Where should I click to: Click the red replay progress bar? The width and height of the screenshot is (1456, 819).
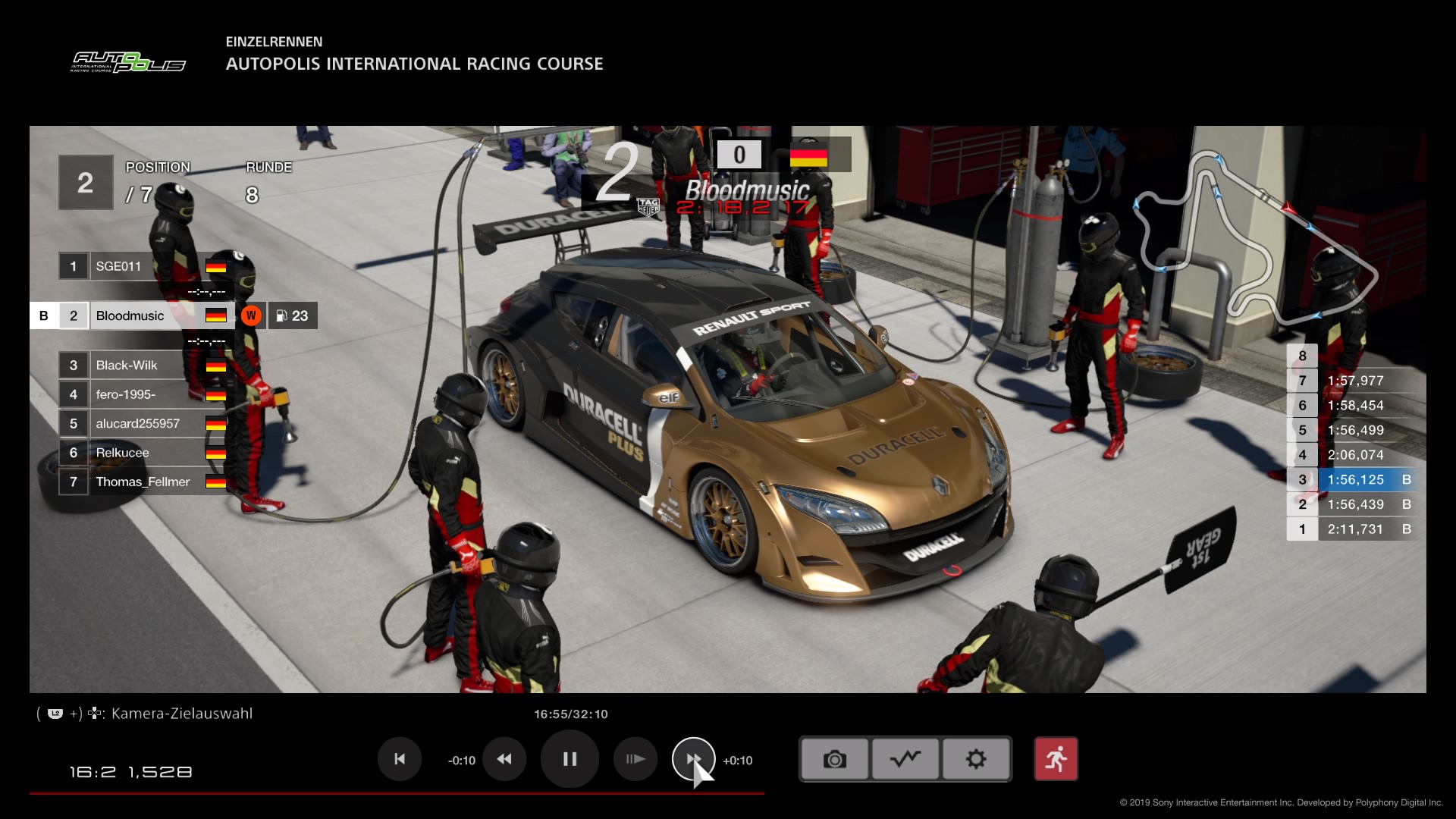pos(396,793)
